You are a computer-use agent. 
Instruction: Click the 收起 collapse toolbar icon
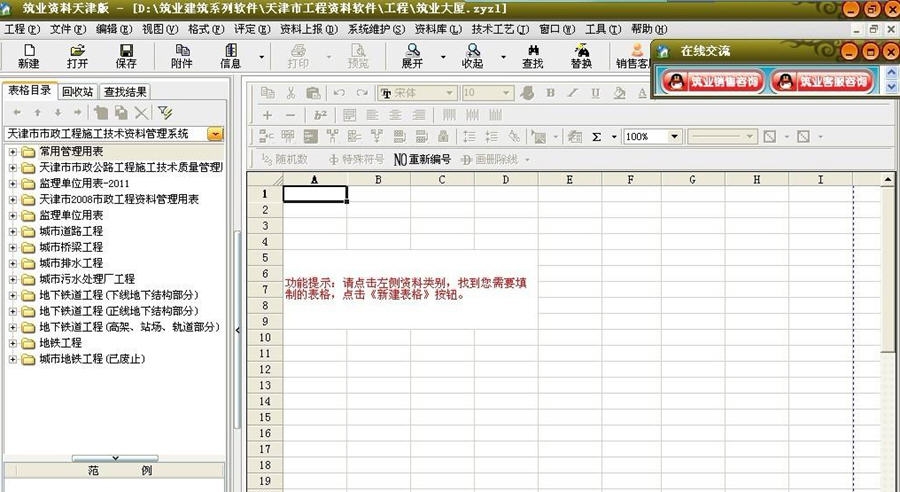coord(472,56)
